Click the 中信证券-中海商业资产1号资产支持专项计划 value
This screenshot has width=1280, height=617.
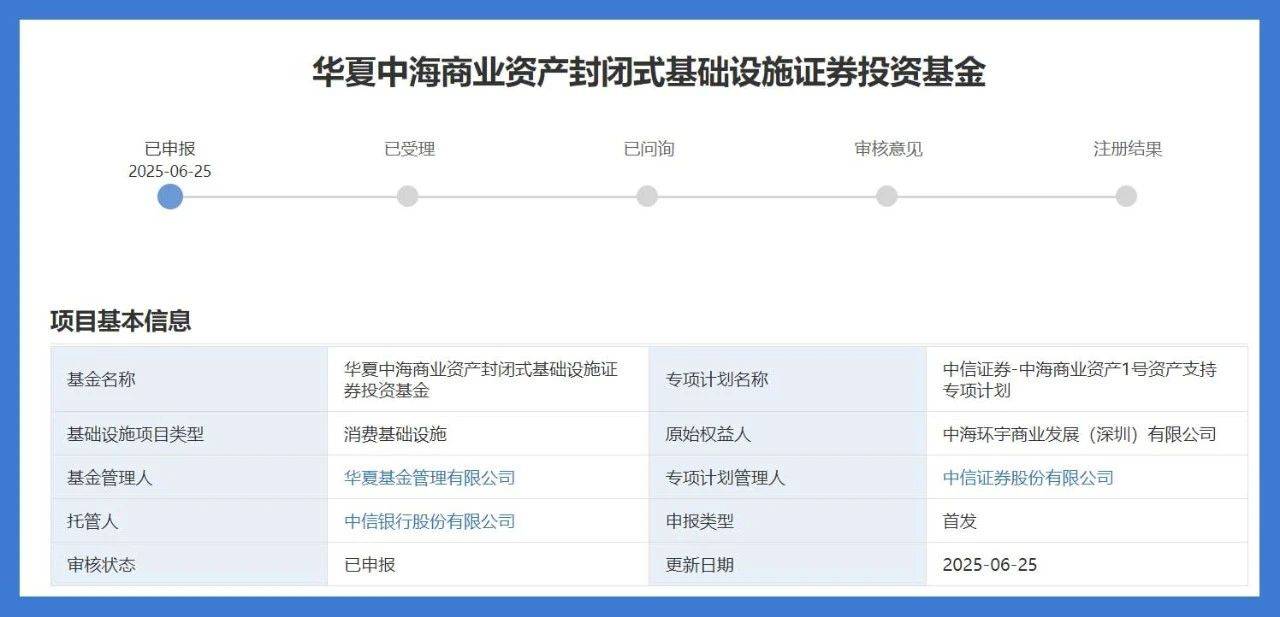coord(1080,379)
